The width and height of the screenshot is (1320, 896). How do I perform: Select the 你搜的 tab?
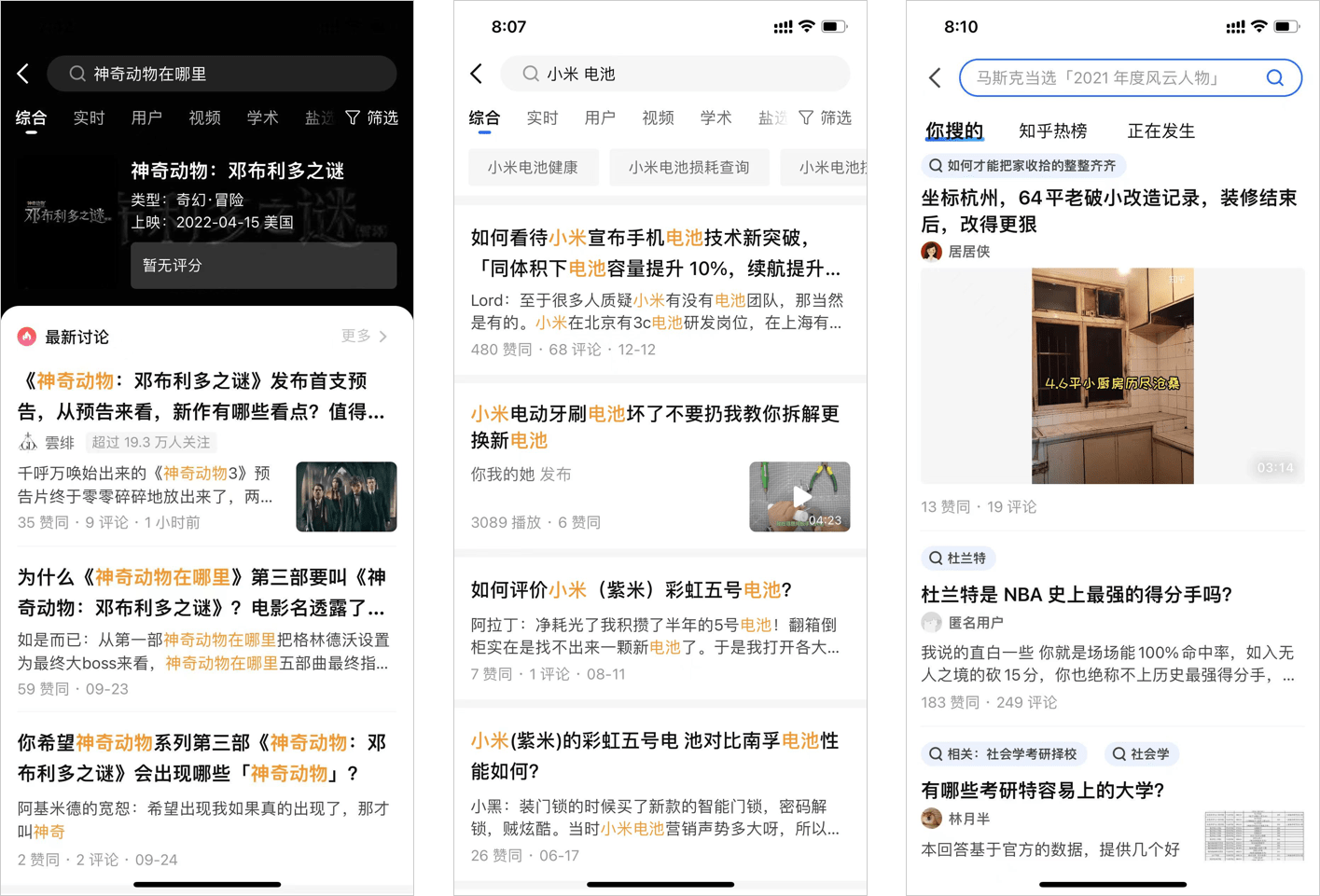click(x=954, y=131)
